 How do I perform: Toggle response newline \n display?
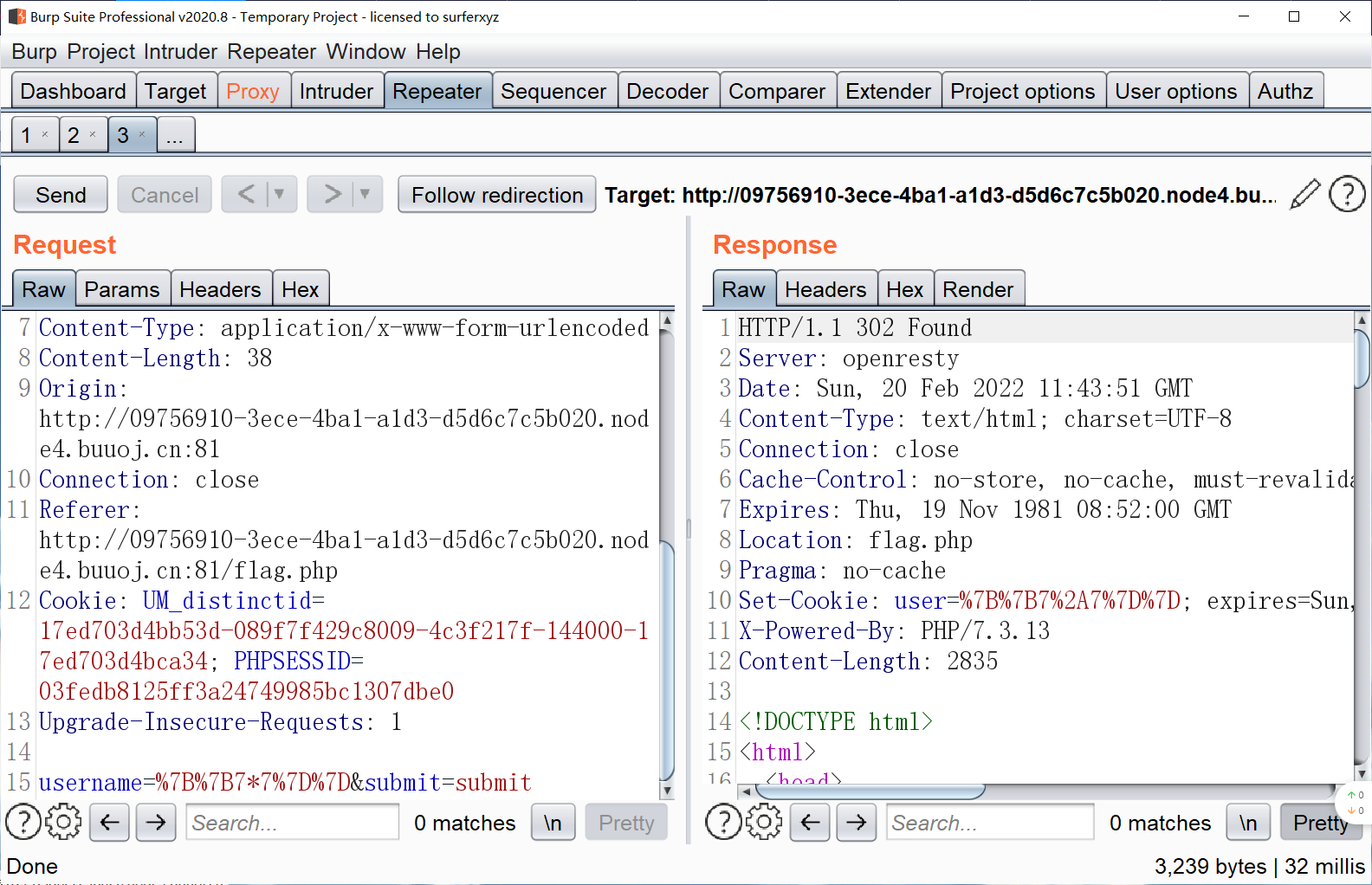(1248, 822)
